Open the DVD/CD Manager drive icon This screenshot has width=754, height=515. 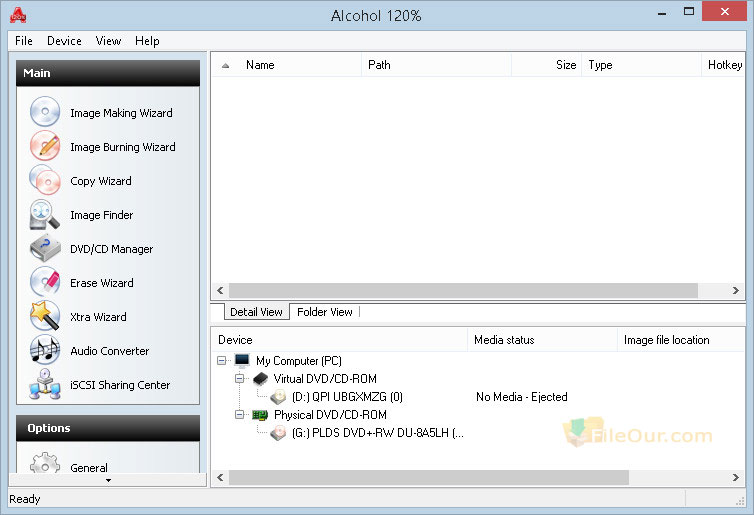pyautogui.click(x=45, y=248)
